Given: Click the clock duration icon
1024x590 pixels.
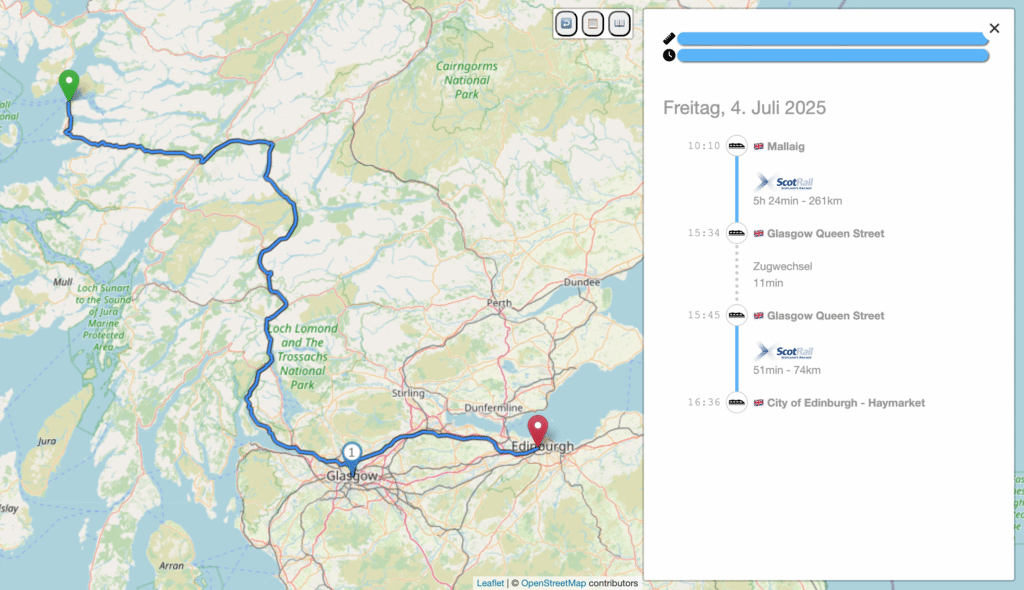Looking at the screenshot, I should click(x=669, y=55).
